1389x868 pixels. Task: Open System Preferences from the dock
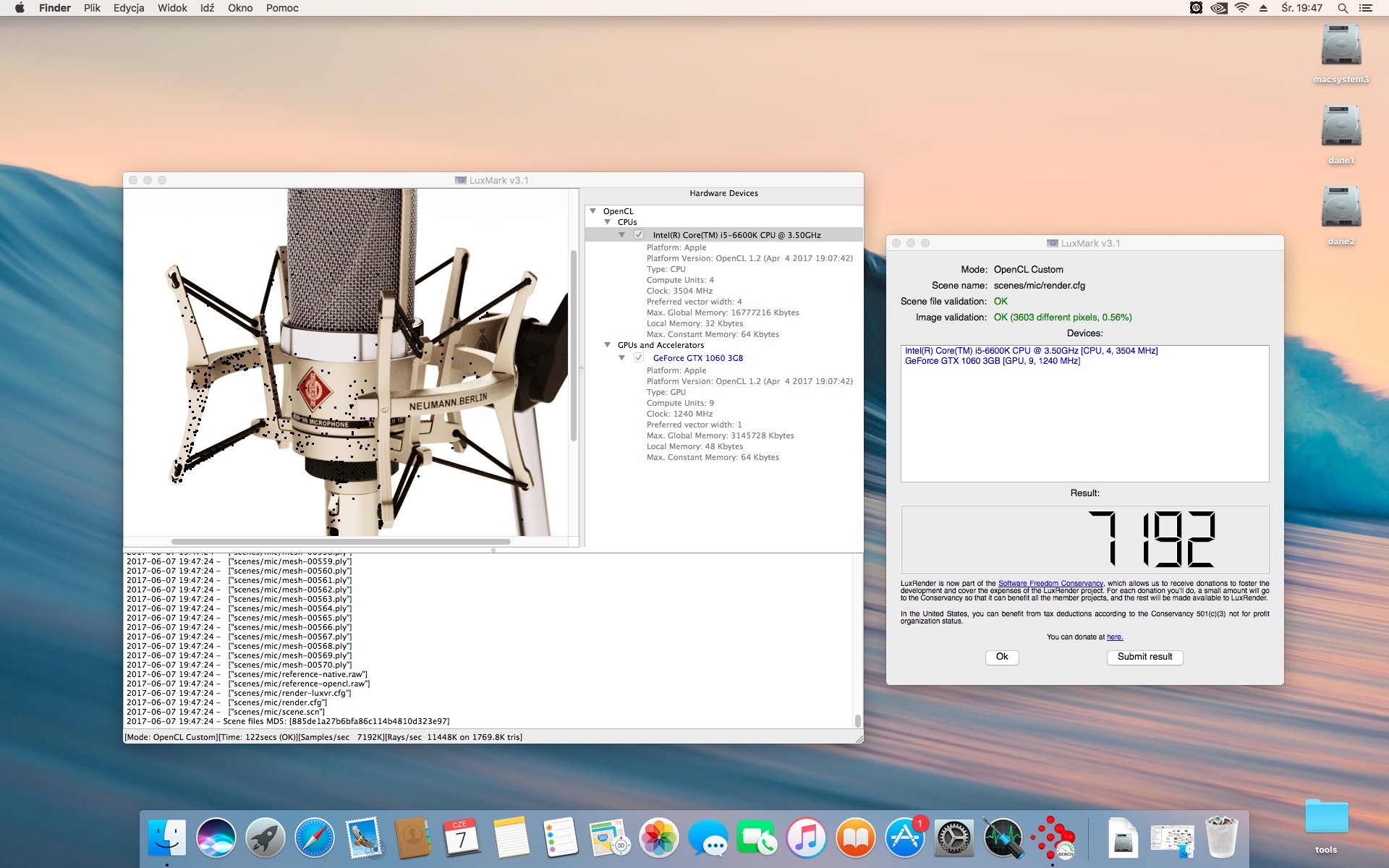click(x=954, y=838)
